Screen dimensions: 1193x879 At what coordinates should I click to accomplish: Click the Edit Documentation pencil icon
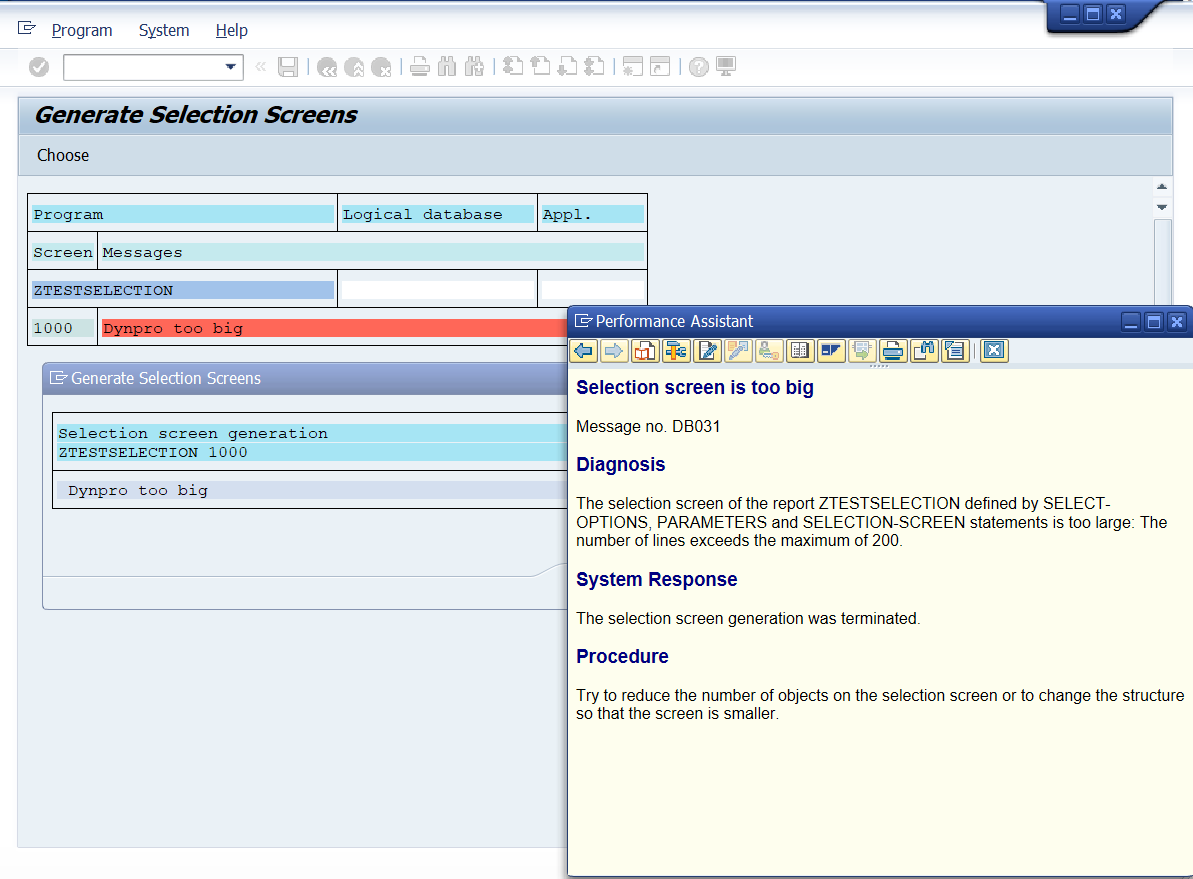click(x=708, y=351)
